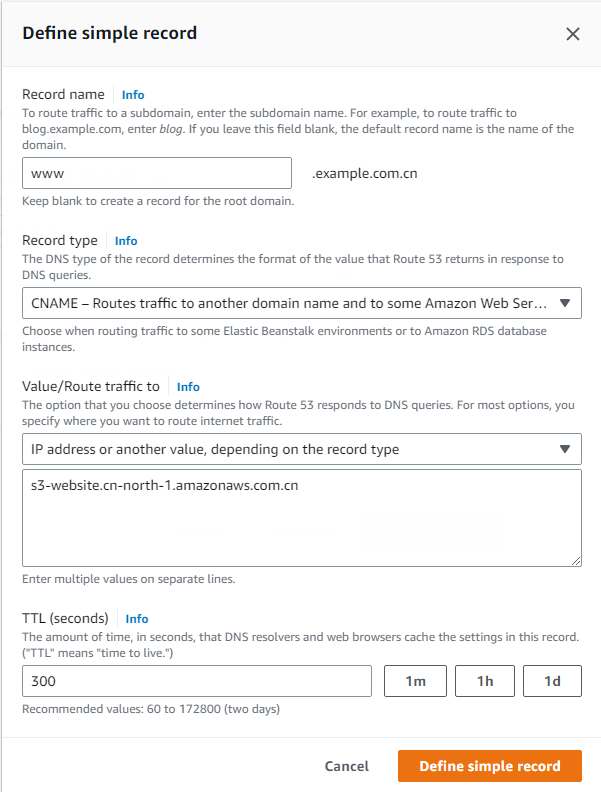
Task: Click the arrow icon on Record type selector
Action: pyautogui.click(x=565, y=303)
